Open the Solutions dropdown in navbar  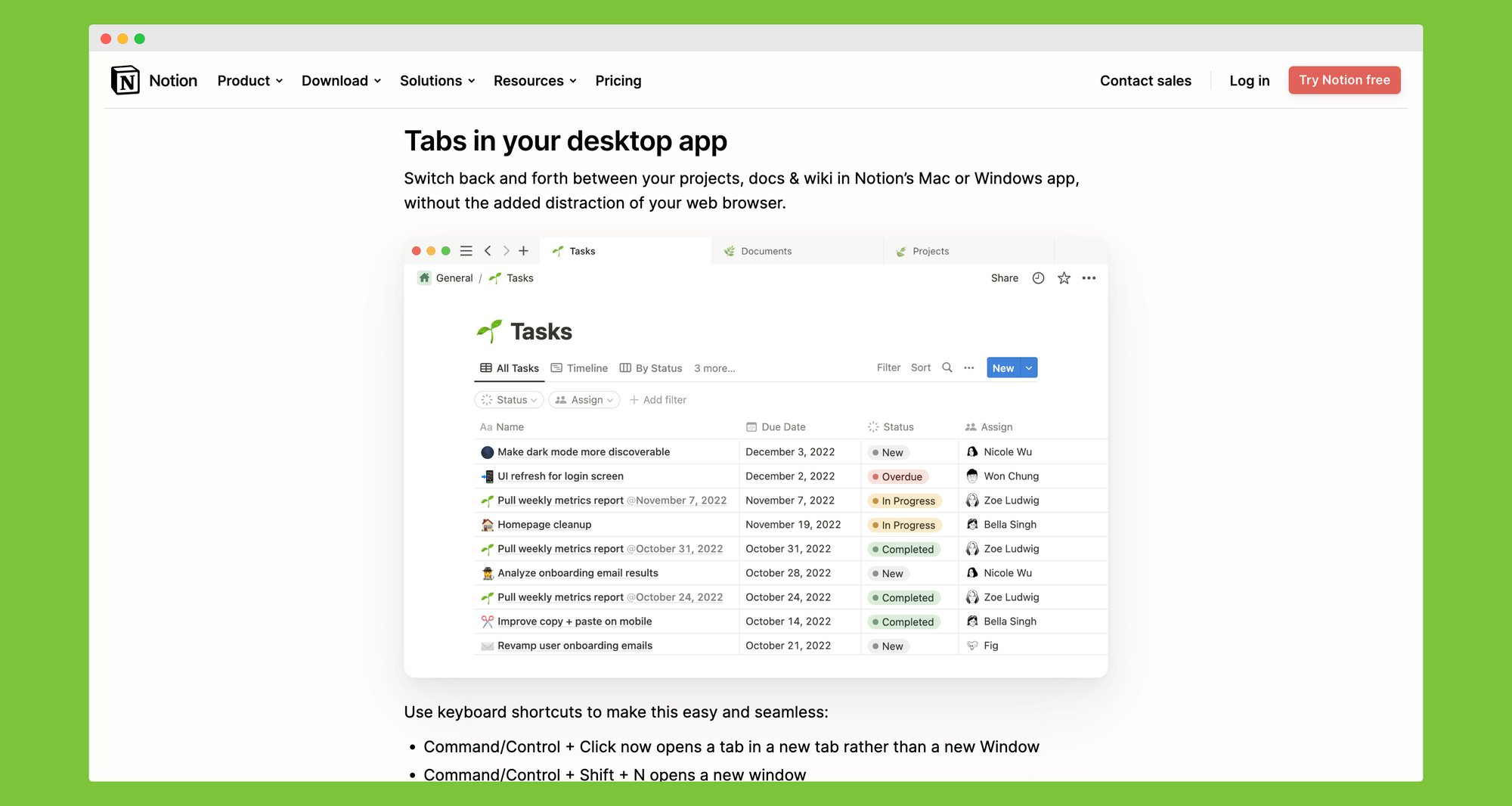(437, 81)
